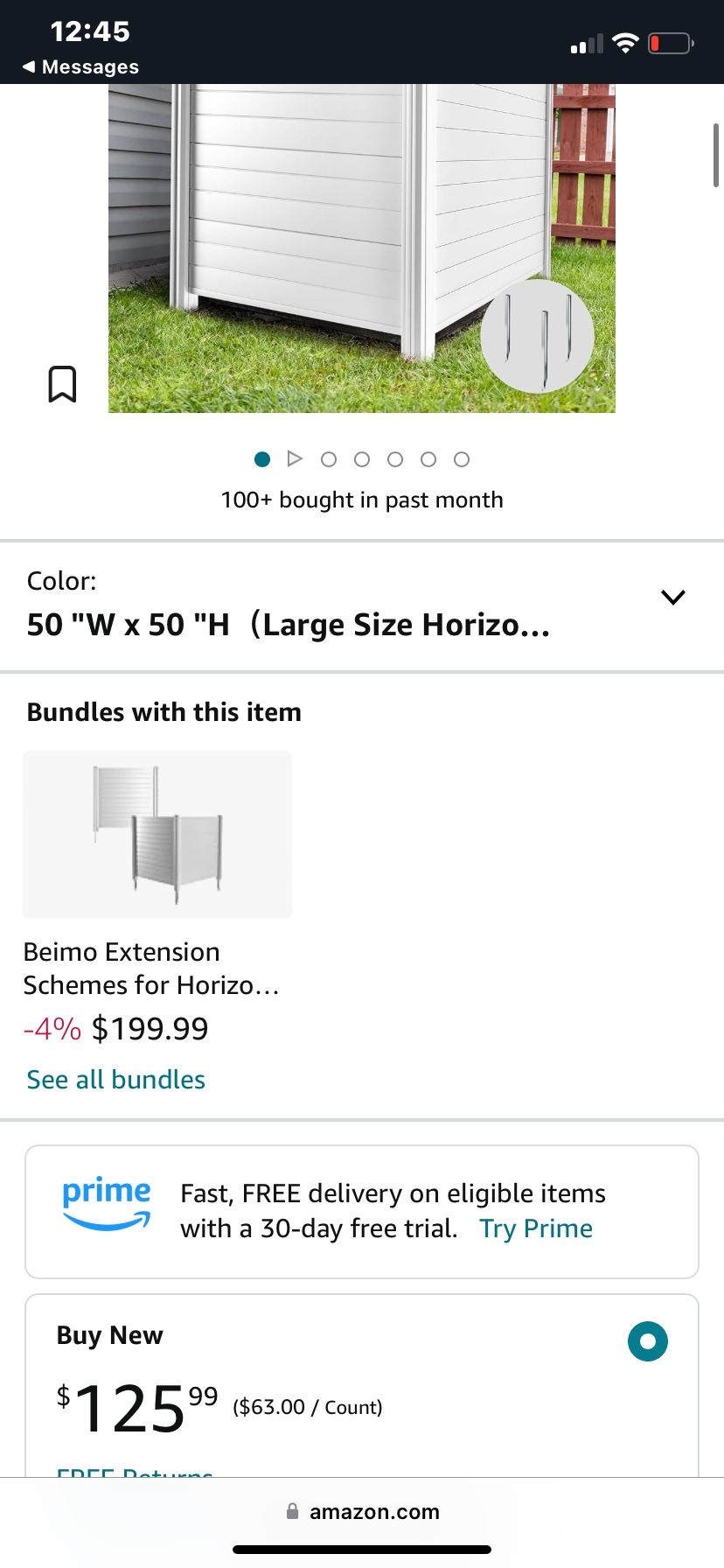Tap the bookmark save icon
The width and height of the screenshot is (724, 1568).
click(x=62, y=384)
